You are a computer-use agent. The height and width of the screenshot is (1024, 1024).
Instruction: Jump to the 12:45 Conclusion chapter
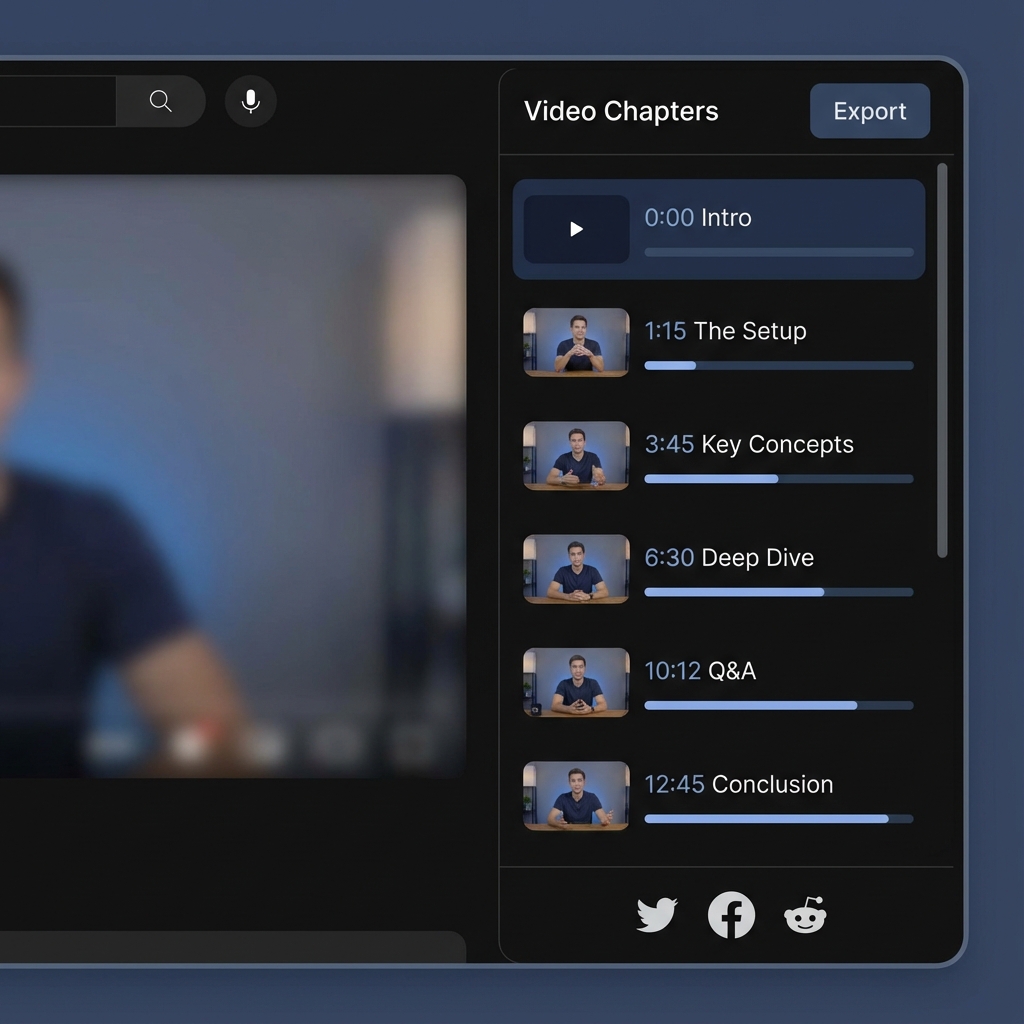point(738,784)
